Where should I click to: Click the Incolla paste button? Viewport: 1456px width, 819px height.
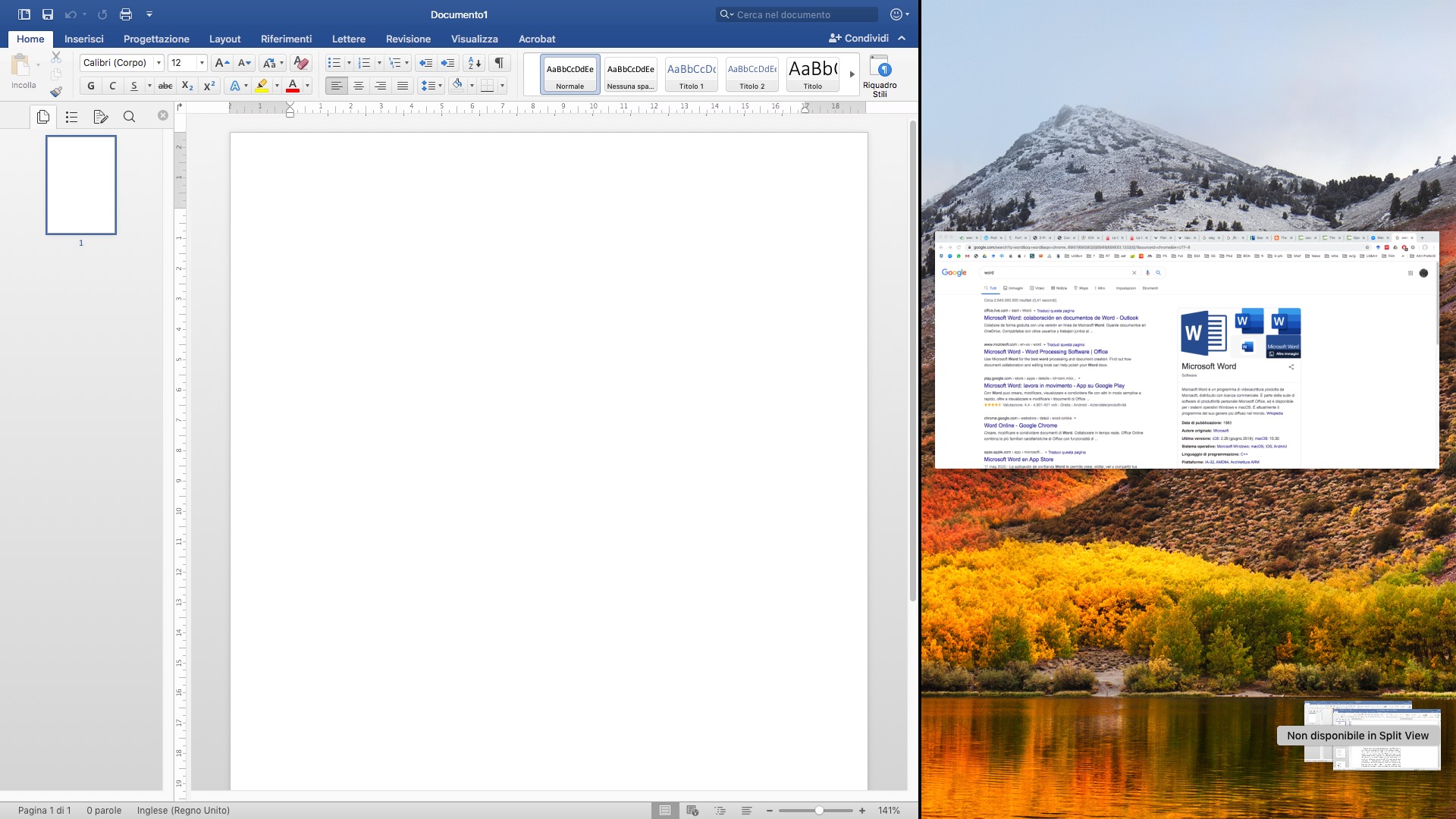coord(23,72)
